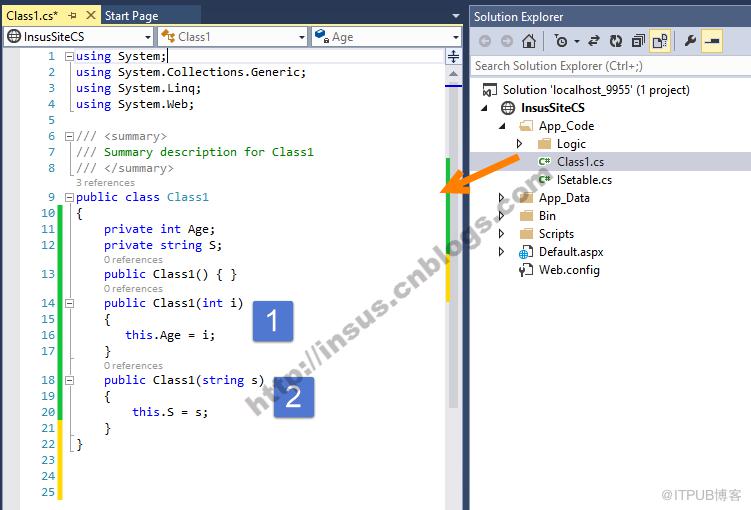This screenshot has height=510, width=751.
Task: Switch to the Start Page tab
Action: (x=132, y=16)
